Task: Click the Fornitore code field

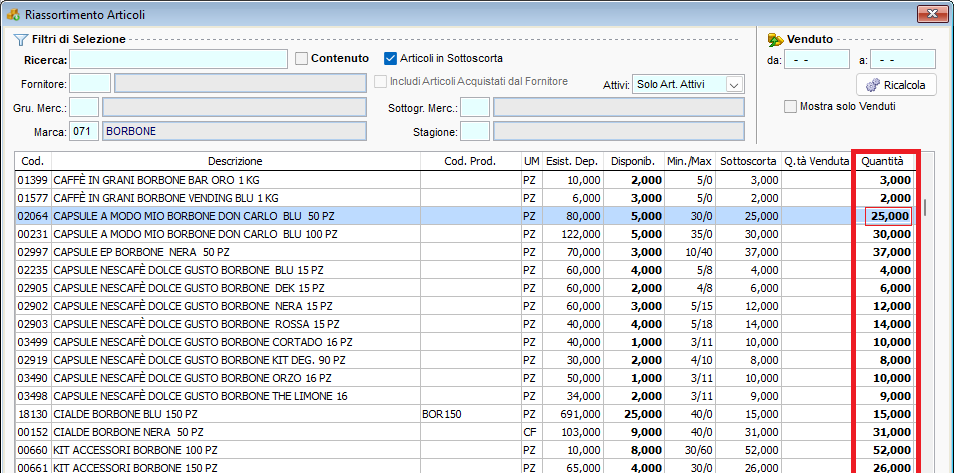Action: (90, 83)
